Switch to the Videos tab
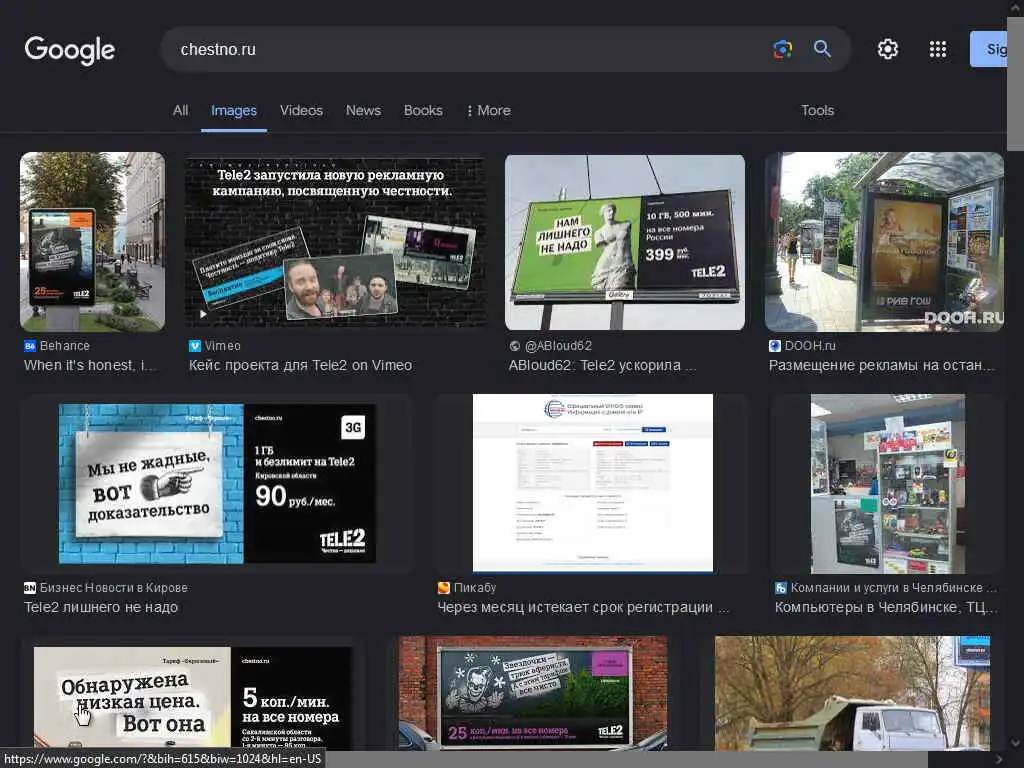Image resolution: width=1024 pixels, height=768 pixels. (301, 110)
